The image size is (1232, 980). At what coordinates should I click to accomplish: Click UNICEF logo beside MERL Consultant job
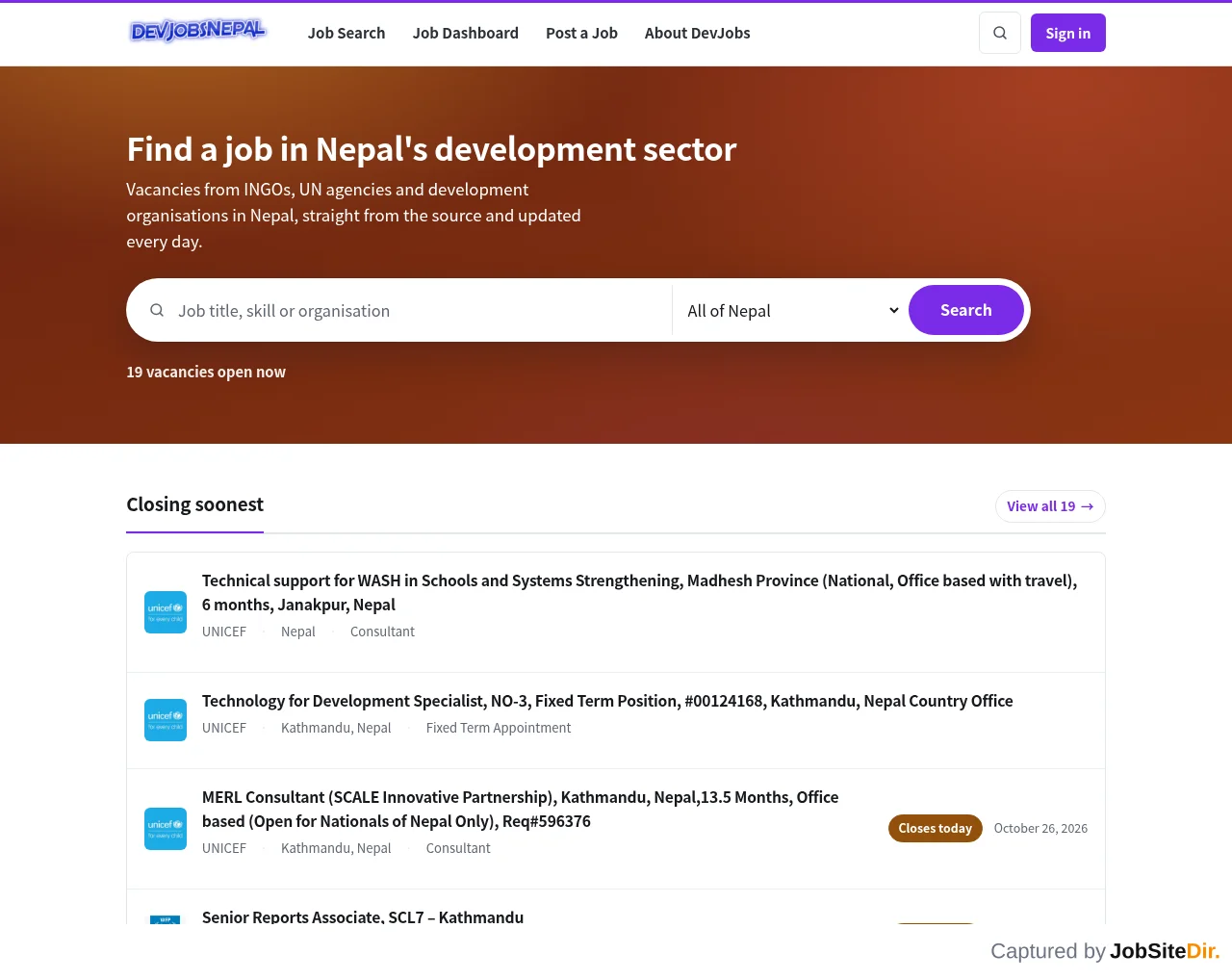coord(166,829)
